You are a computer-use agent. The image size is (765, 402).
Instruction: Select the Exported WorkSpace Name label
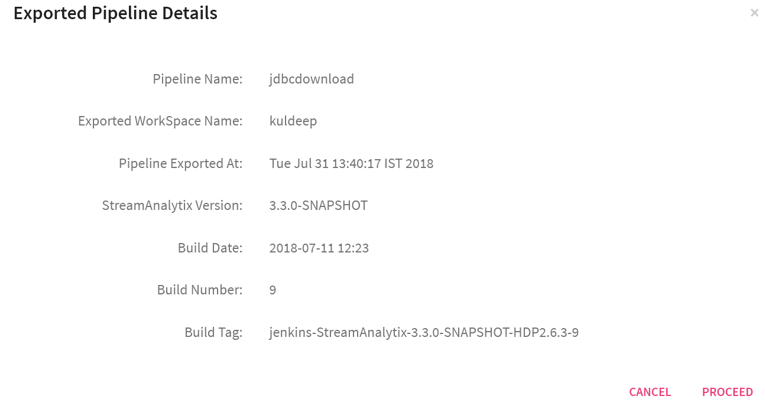point(160,121)
